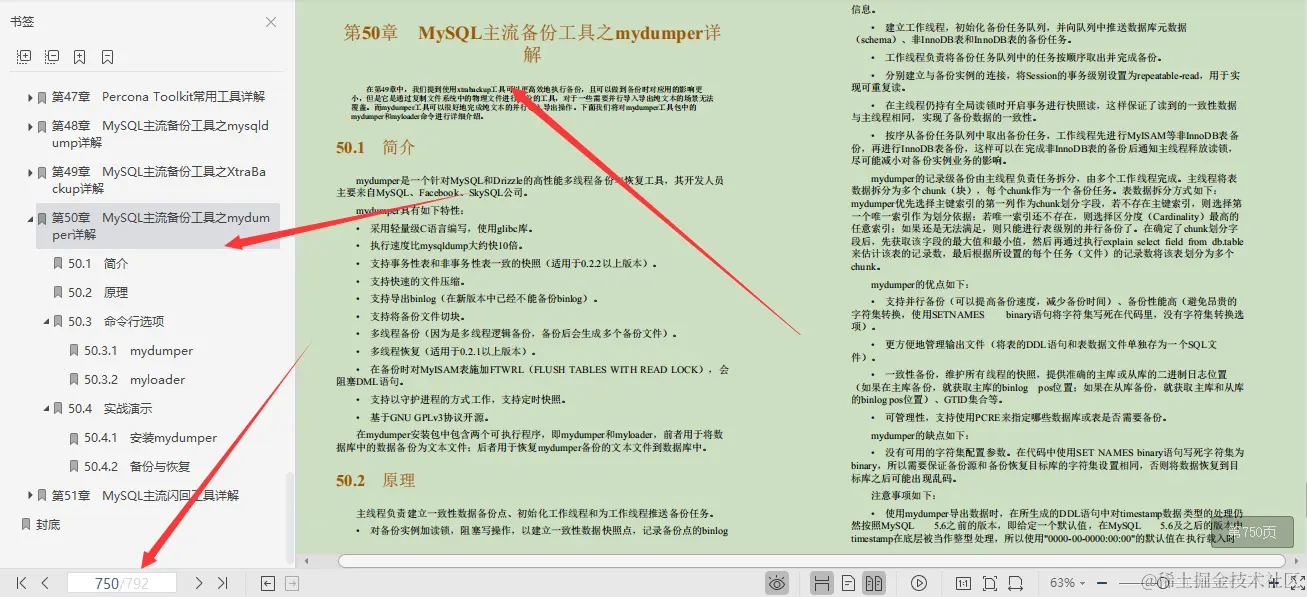The image size is (1307, 597).
Task: Open the zoom percentage dropdown
Action: click(x=1084, y=582)
